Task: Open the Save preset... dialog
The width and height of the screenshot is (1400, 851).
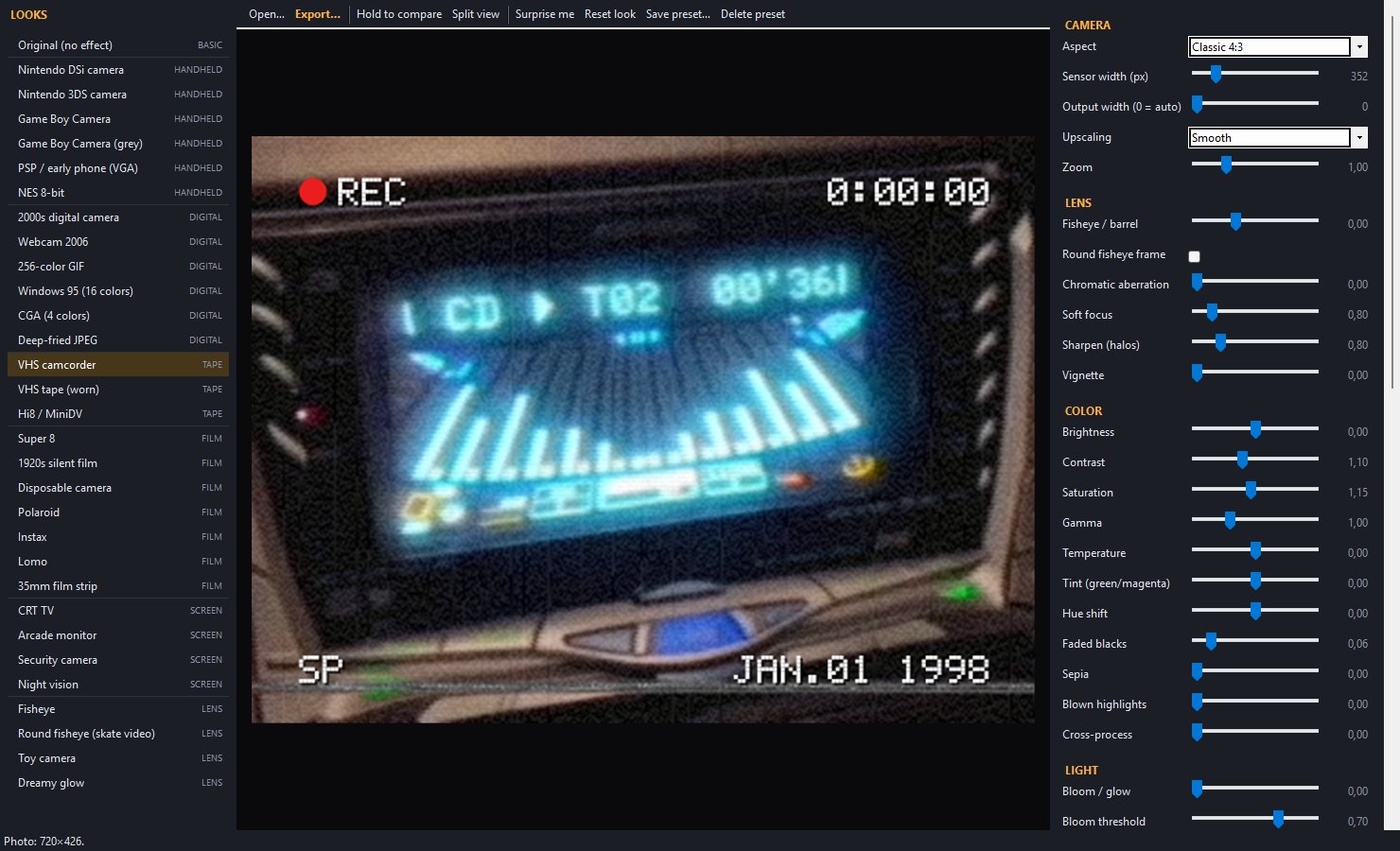Action: click(x=678, y=14)
